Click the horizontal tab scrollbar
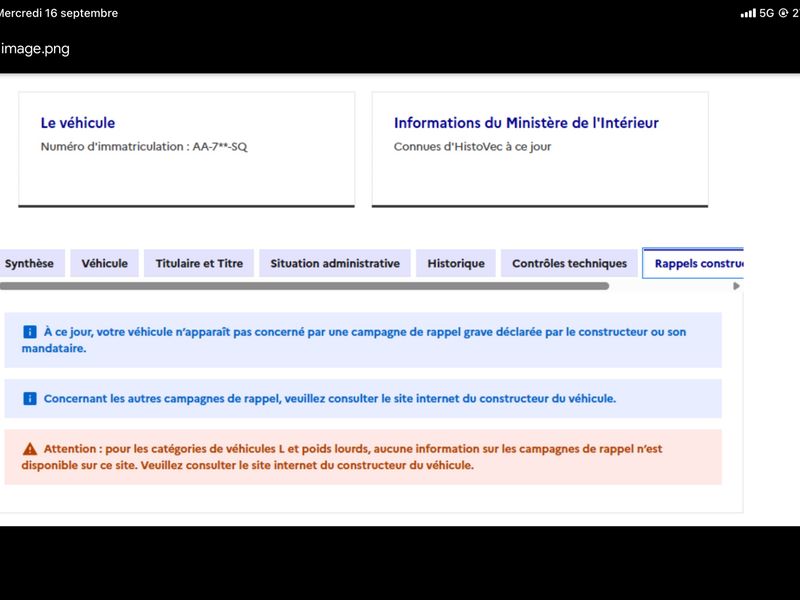Viewport: 800px width, 600px height. [305, 286]
